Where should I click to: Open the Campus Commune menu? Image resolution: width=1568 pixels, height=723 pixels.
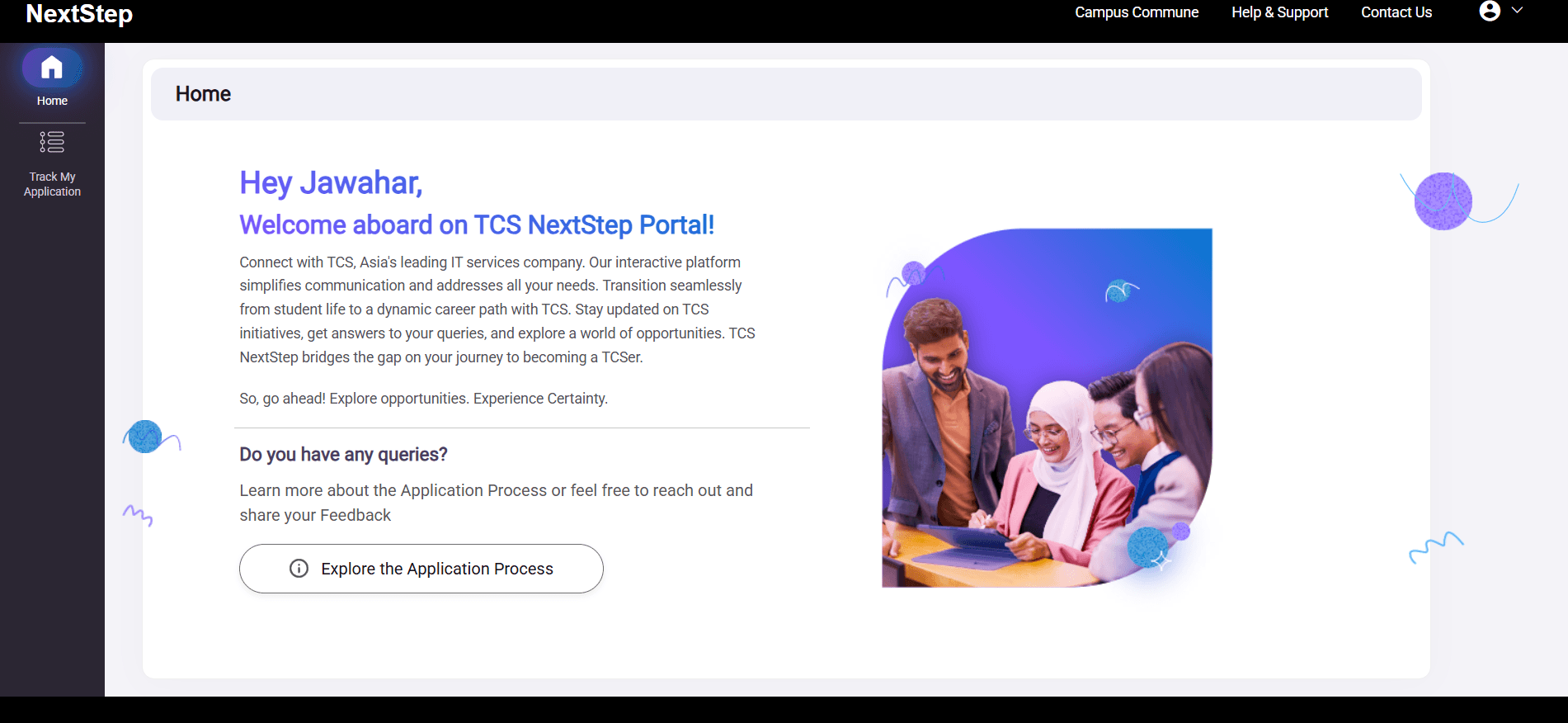pyautogui.click(x=1137, y=12)
